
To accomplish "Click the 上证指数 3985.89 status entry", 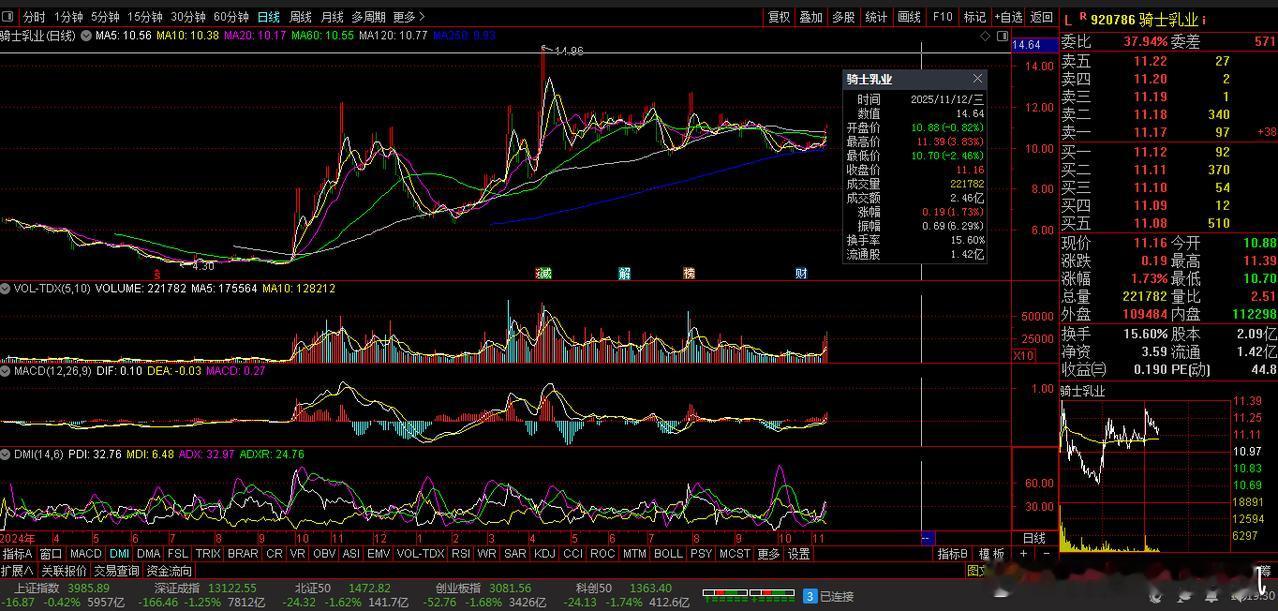I will [62, 588].
